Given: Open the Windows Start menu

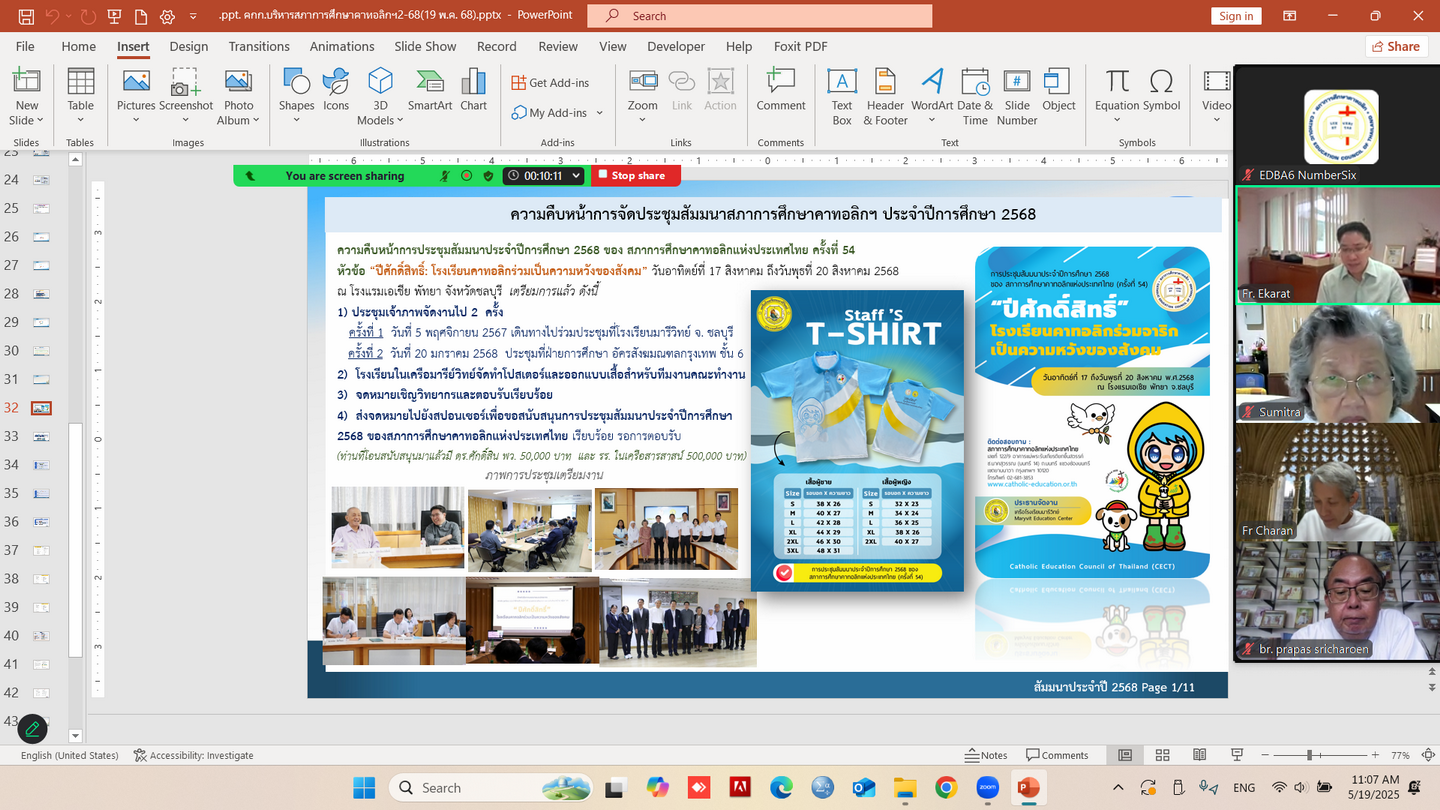Looking at the screenshot, I should pos(364,787).
